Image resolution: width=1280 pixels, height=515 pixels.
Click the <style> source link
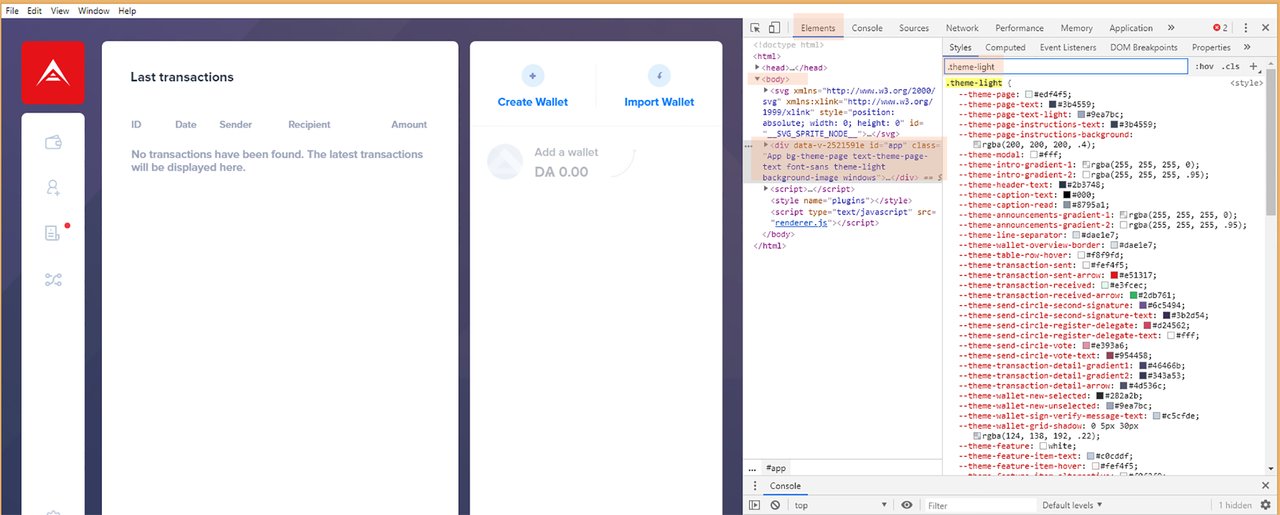[x=1246, y=83]
